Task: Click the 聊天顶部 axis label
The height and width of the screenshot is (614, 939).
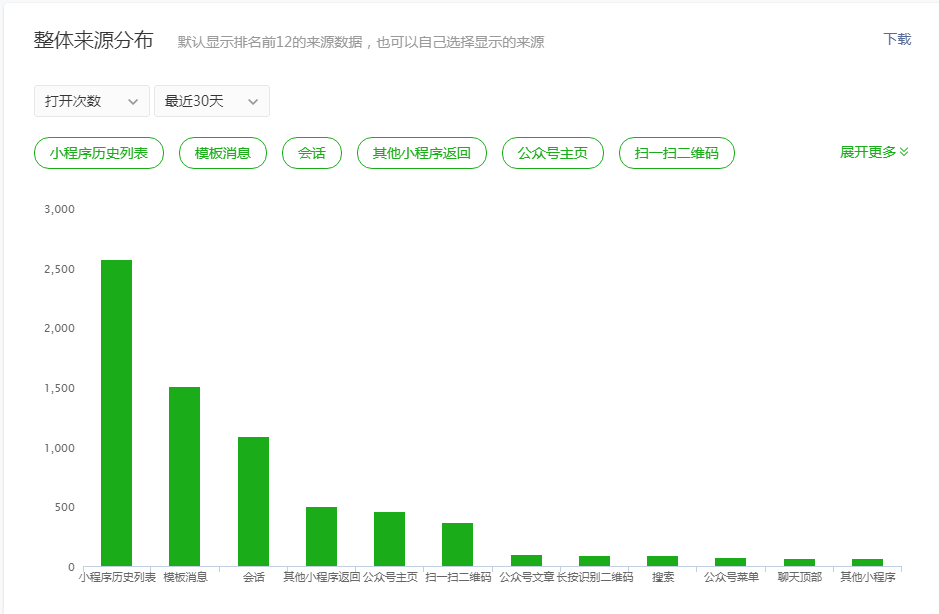Action: coord(799,578)
